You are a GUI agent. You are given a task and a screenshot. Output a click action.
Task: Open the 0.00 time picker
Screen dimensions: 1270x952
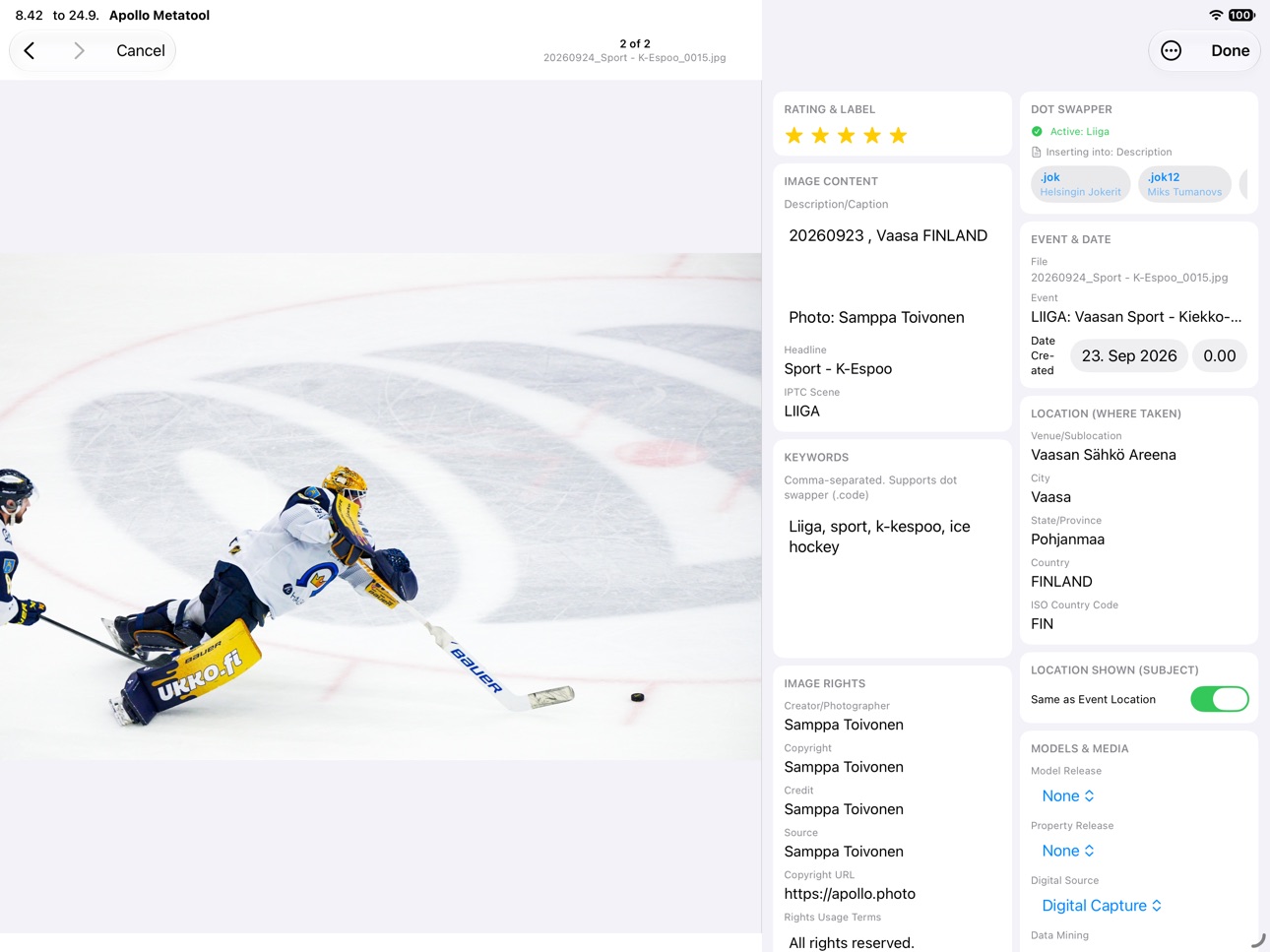click(1220, 356)
